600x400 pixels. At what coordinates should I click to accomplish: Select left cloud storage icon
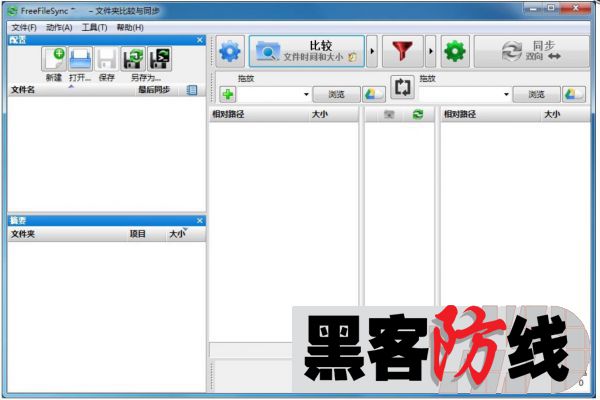374,94
